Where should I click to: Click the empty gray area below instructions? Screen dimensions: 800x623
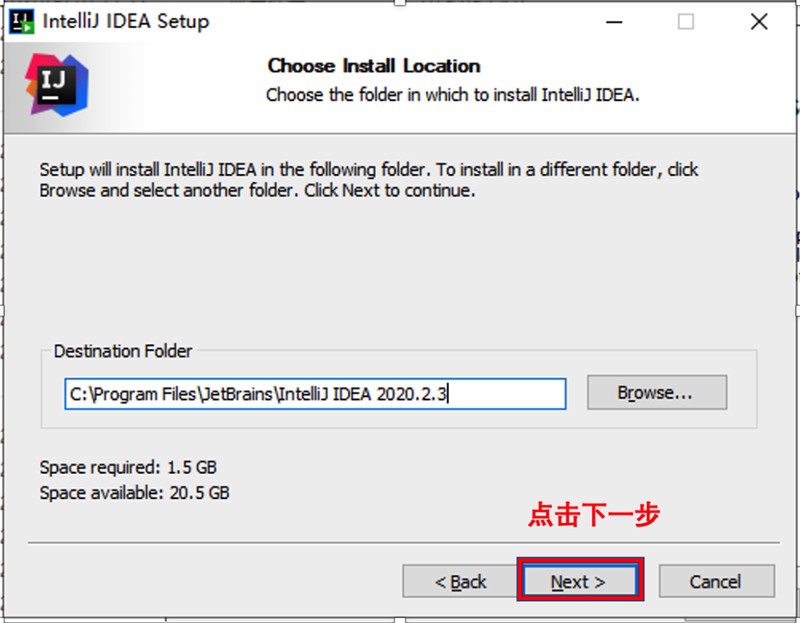tap(400, 270)
